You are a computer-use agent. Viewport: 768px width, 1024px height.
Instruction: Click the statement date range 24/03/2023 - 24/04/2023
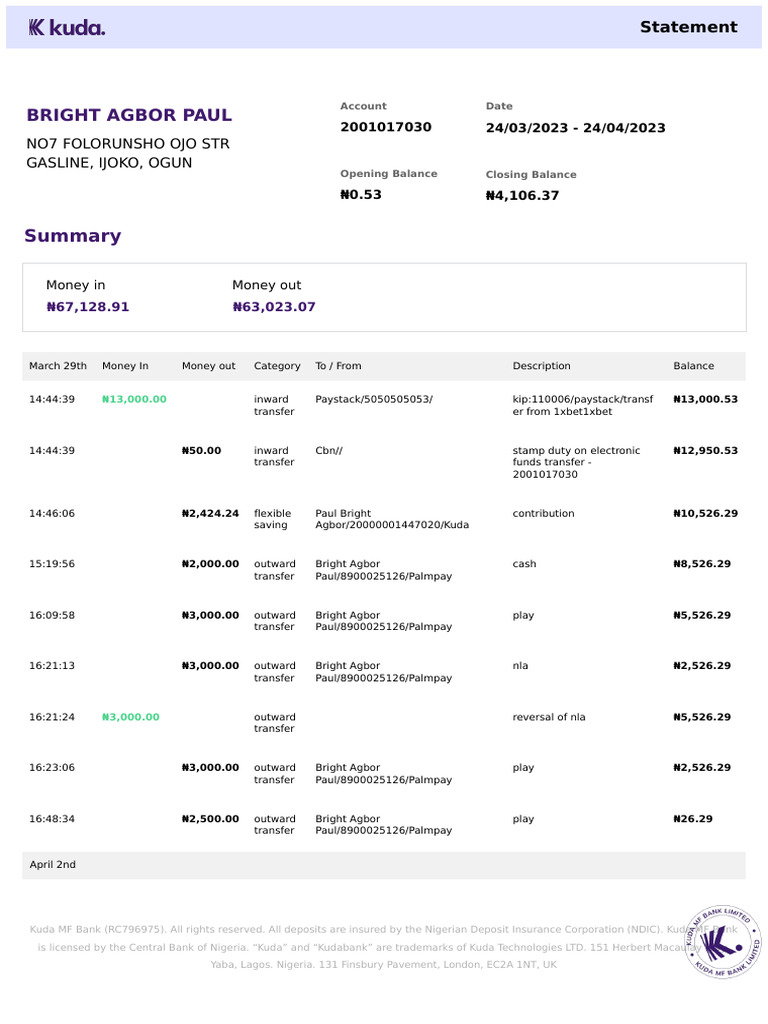point(575,128)
